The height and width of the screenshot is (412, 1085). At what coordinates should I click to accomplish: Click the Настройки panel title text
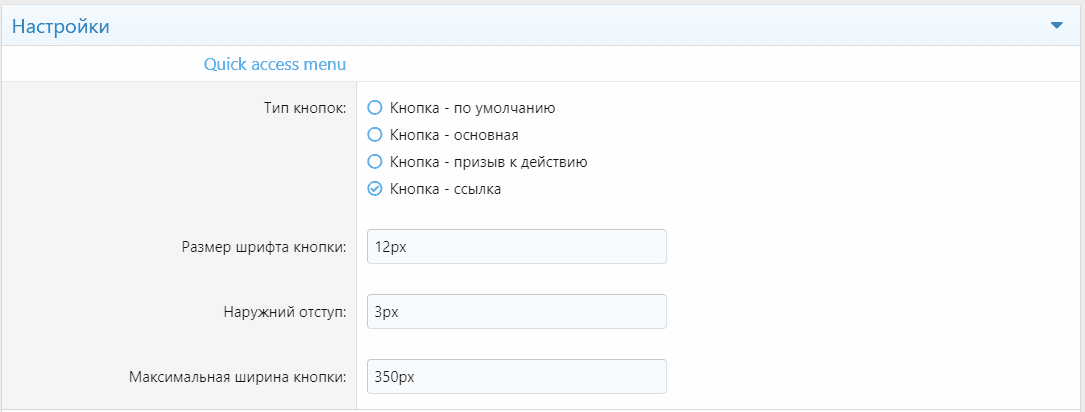point(60,27)
